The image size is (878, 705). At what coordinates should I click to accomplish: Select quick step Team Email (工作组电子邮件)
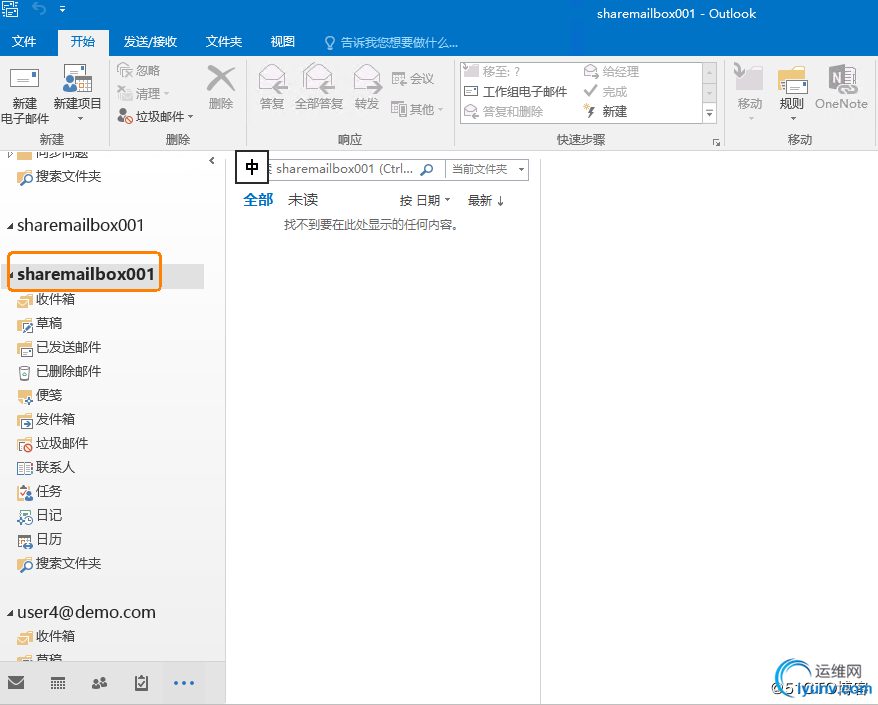point(516,91)
